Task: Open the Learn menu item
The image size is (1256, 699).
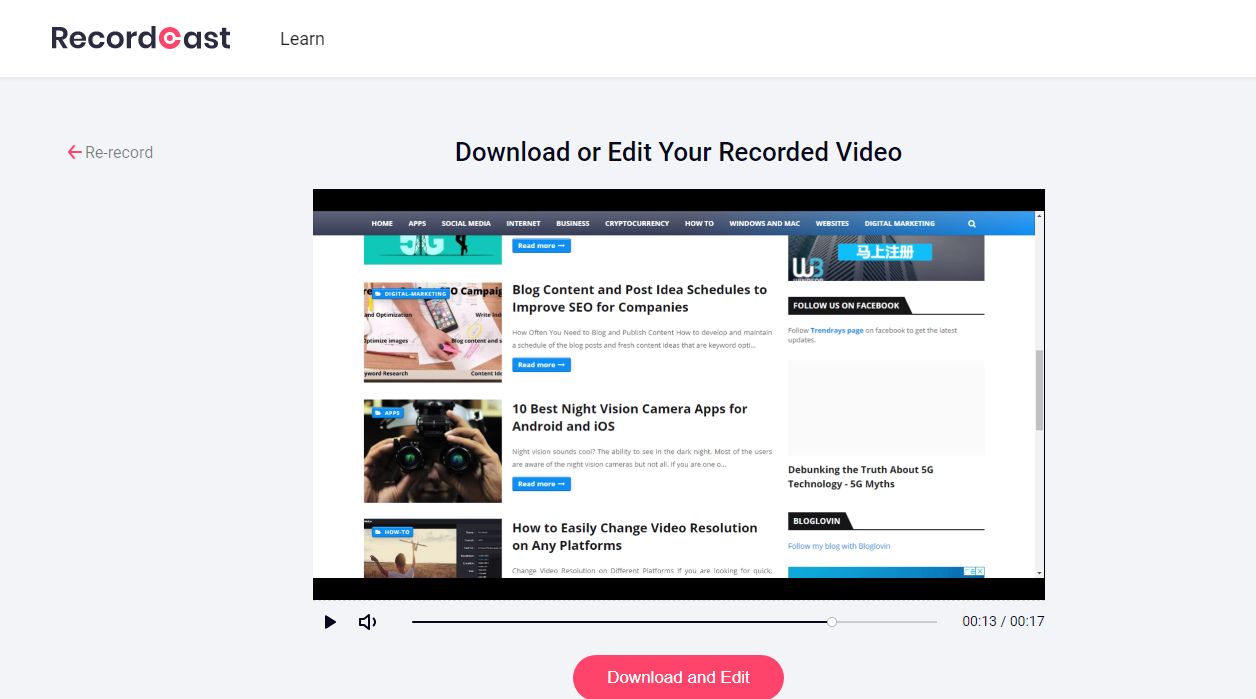Action: 302,39
